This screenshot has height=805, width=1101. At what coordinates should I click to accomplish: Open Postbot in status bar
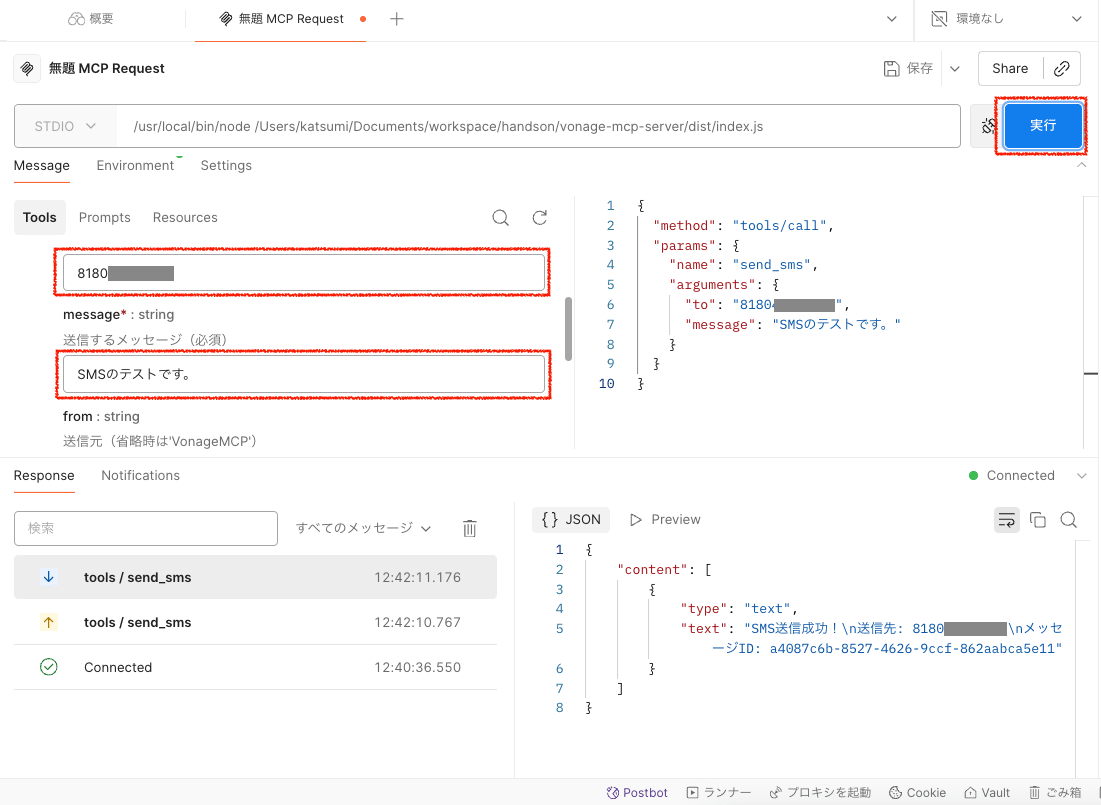tap(638, 792)
